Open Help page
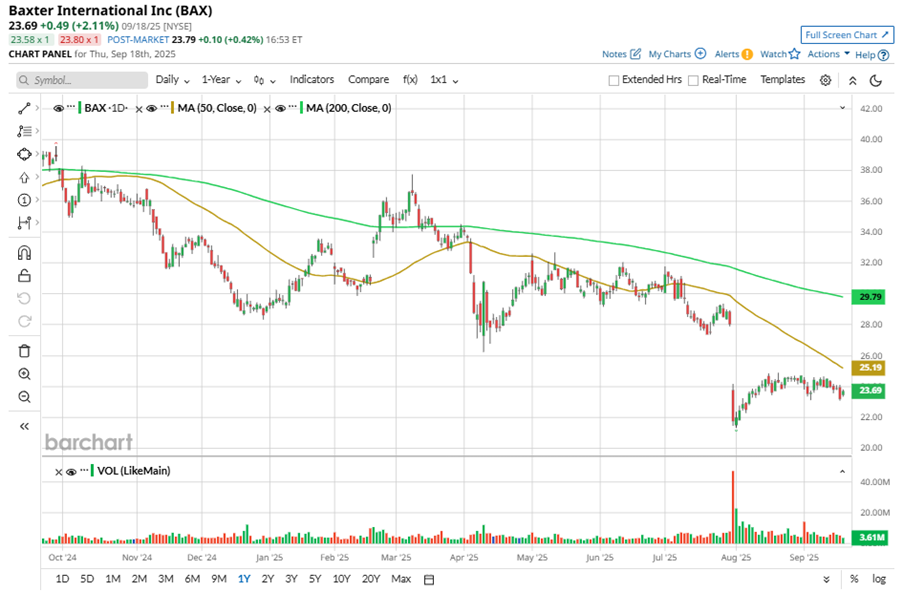This screenshot has width=903, height=592. point(872,55)
